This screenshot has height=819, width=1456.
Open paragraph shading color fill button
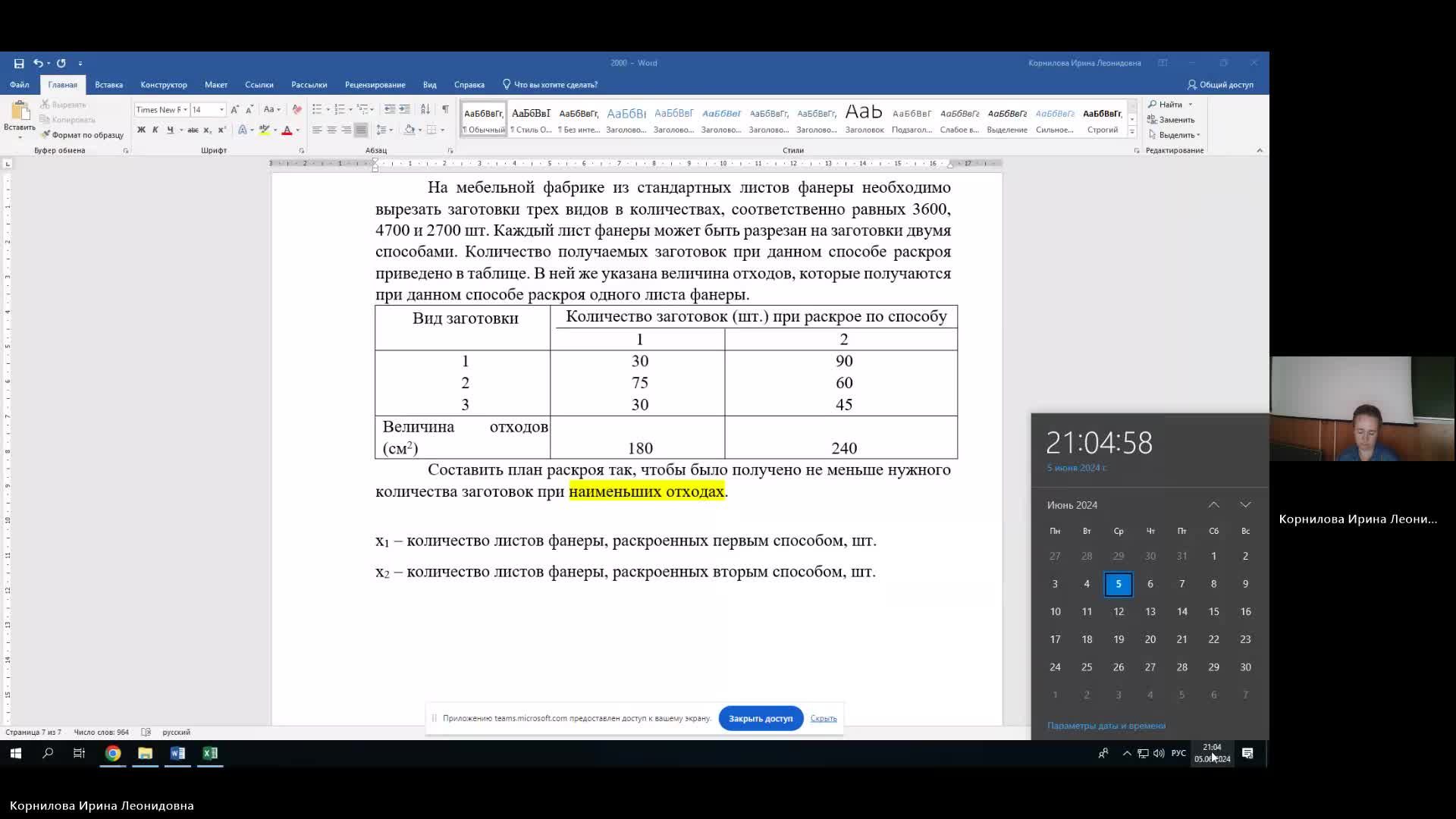pyautogui.click(x=409, y=130)
